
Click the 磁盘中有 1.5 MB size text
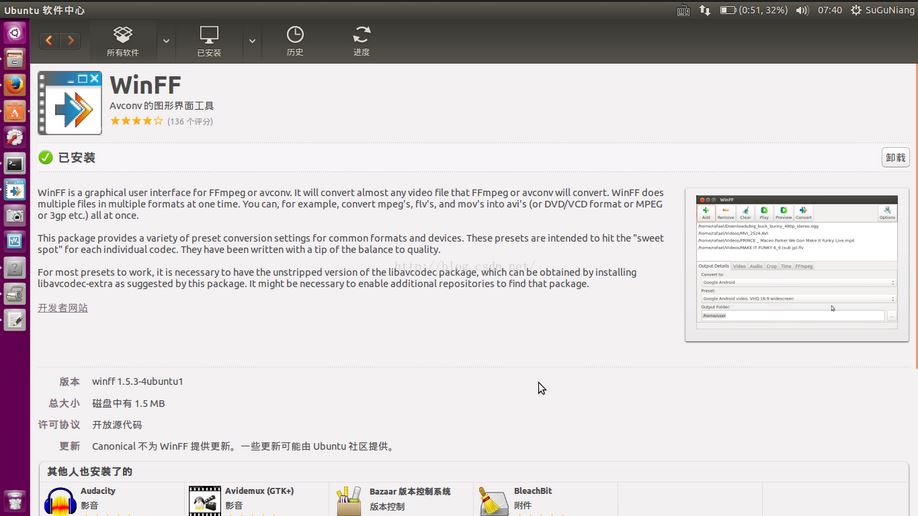(128, 404)
